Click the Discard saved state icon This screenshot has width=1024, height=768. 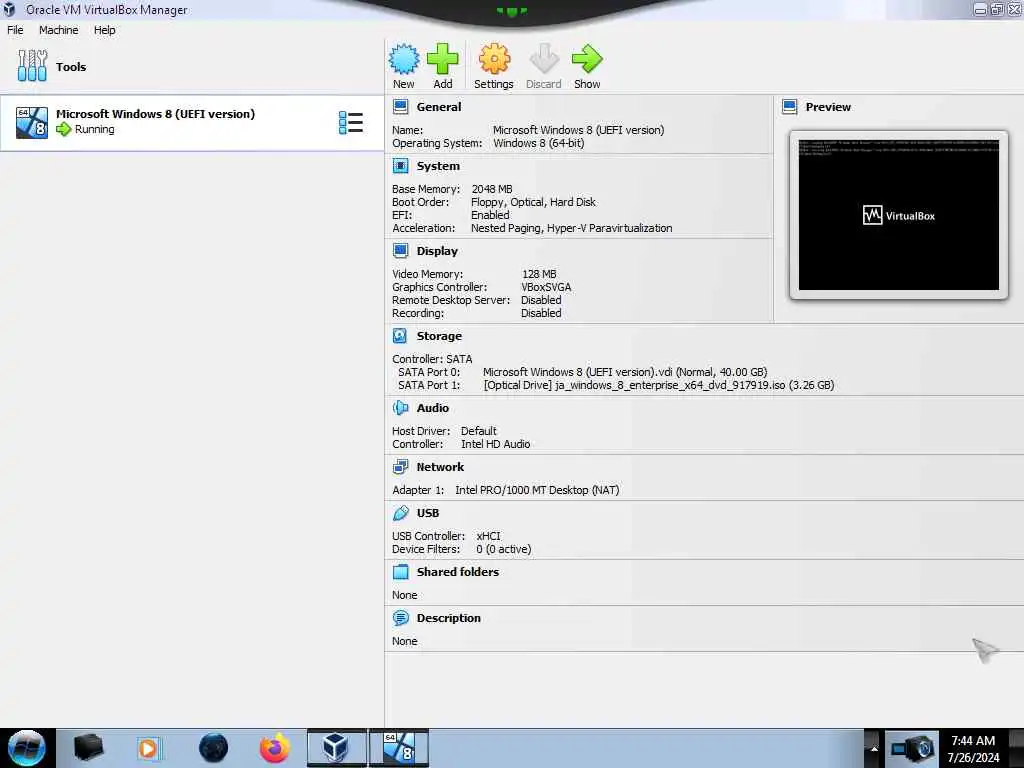pos(544,59)
